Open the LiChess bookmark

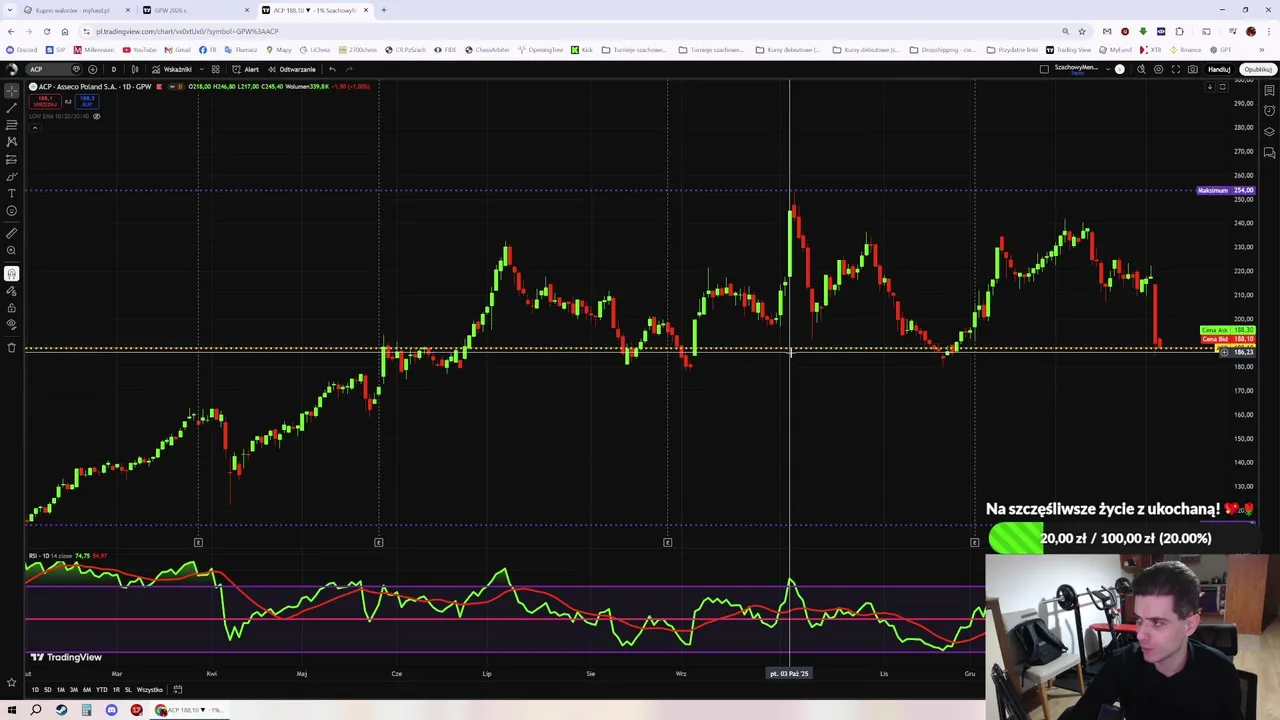coord(315,50)
